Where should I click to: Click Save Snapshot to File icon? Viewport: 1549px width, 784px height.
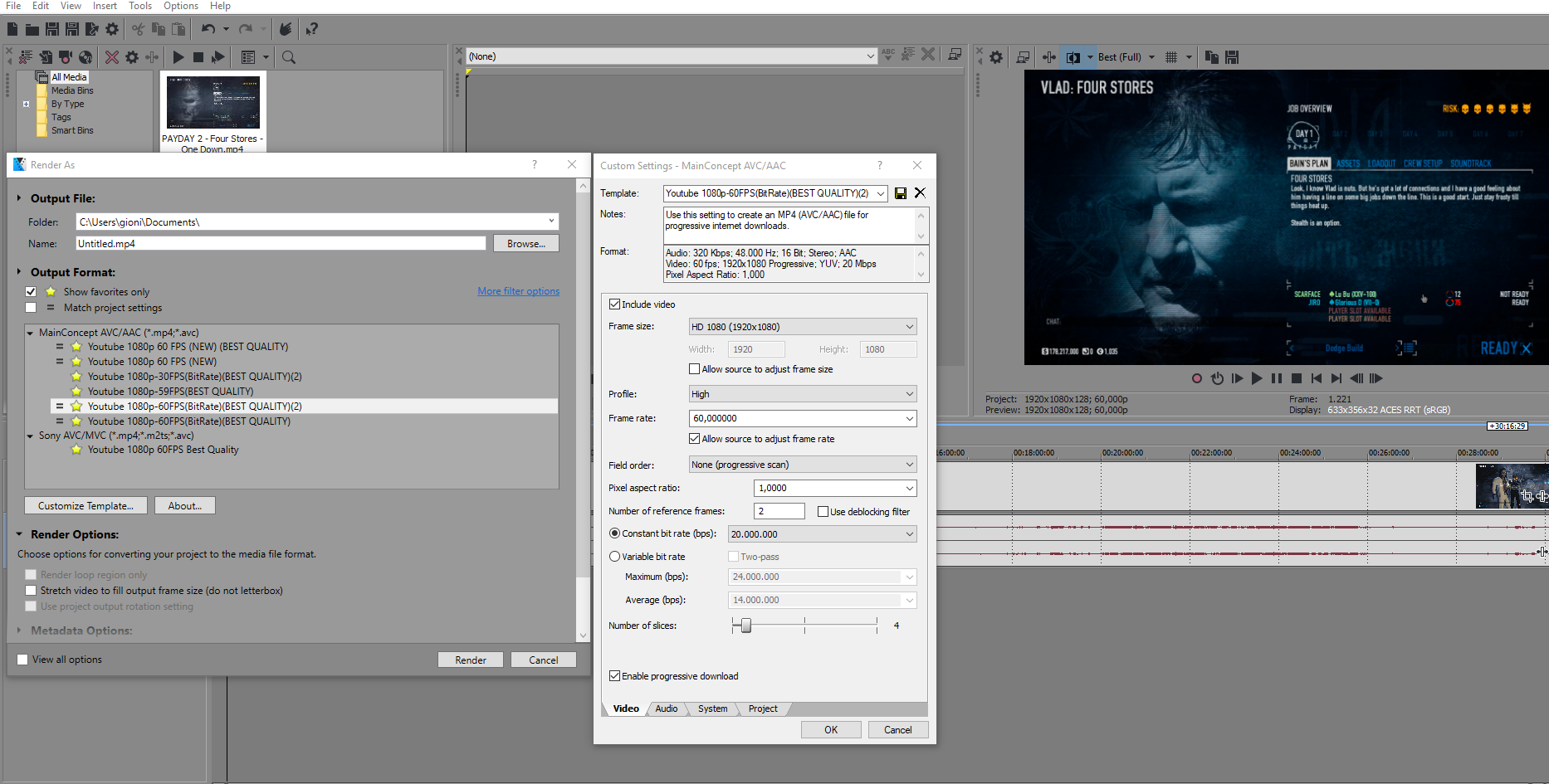coord(1232,57)
